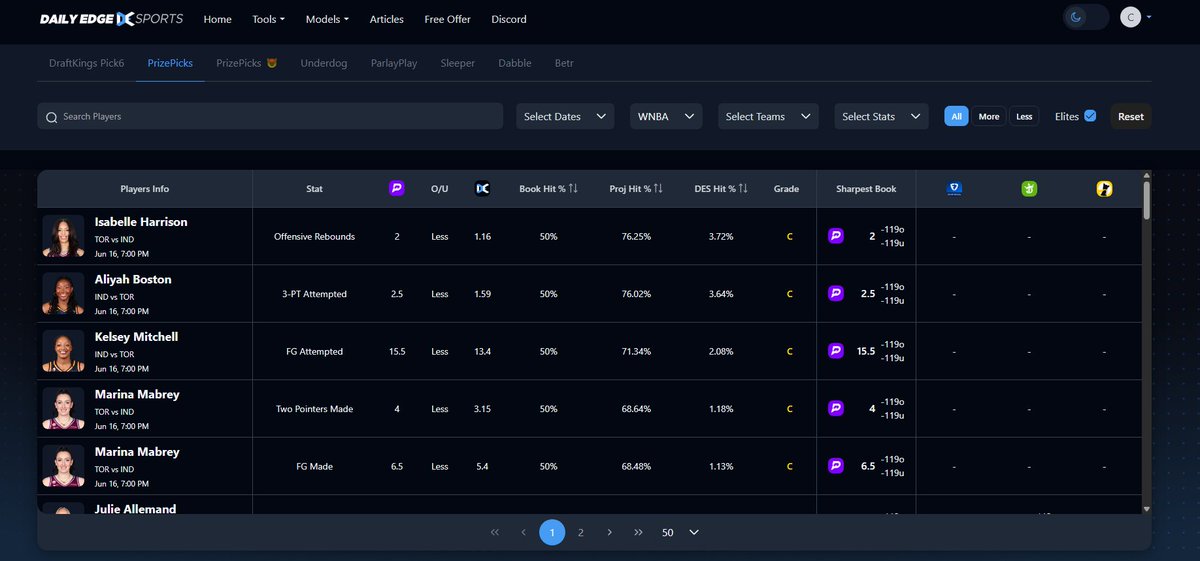Click the PrizePicks icon column header
The image size is (1200, 561).
coord(397,188)
